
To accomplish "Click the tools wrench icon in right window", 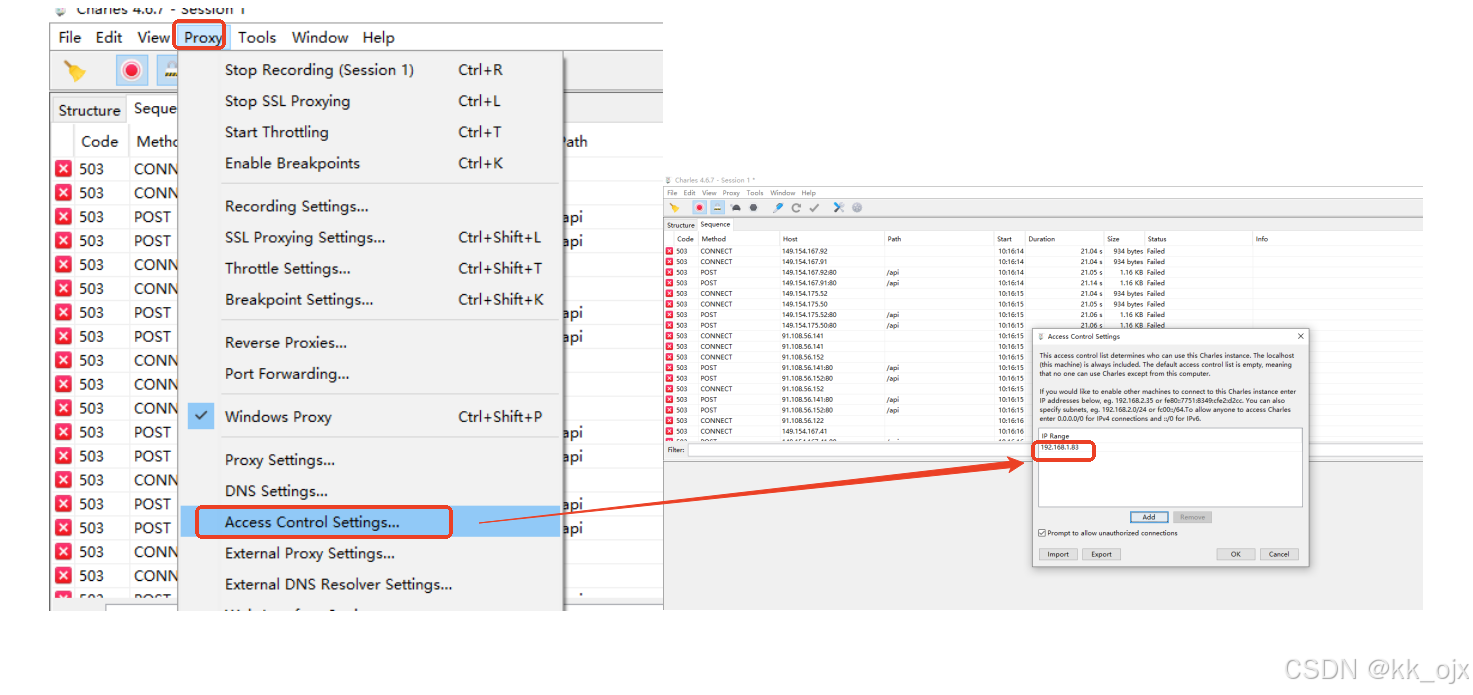I will 839,208.
